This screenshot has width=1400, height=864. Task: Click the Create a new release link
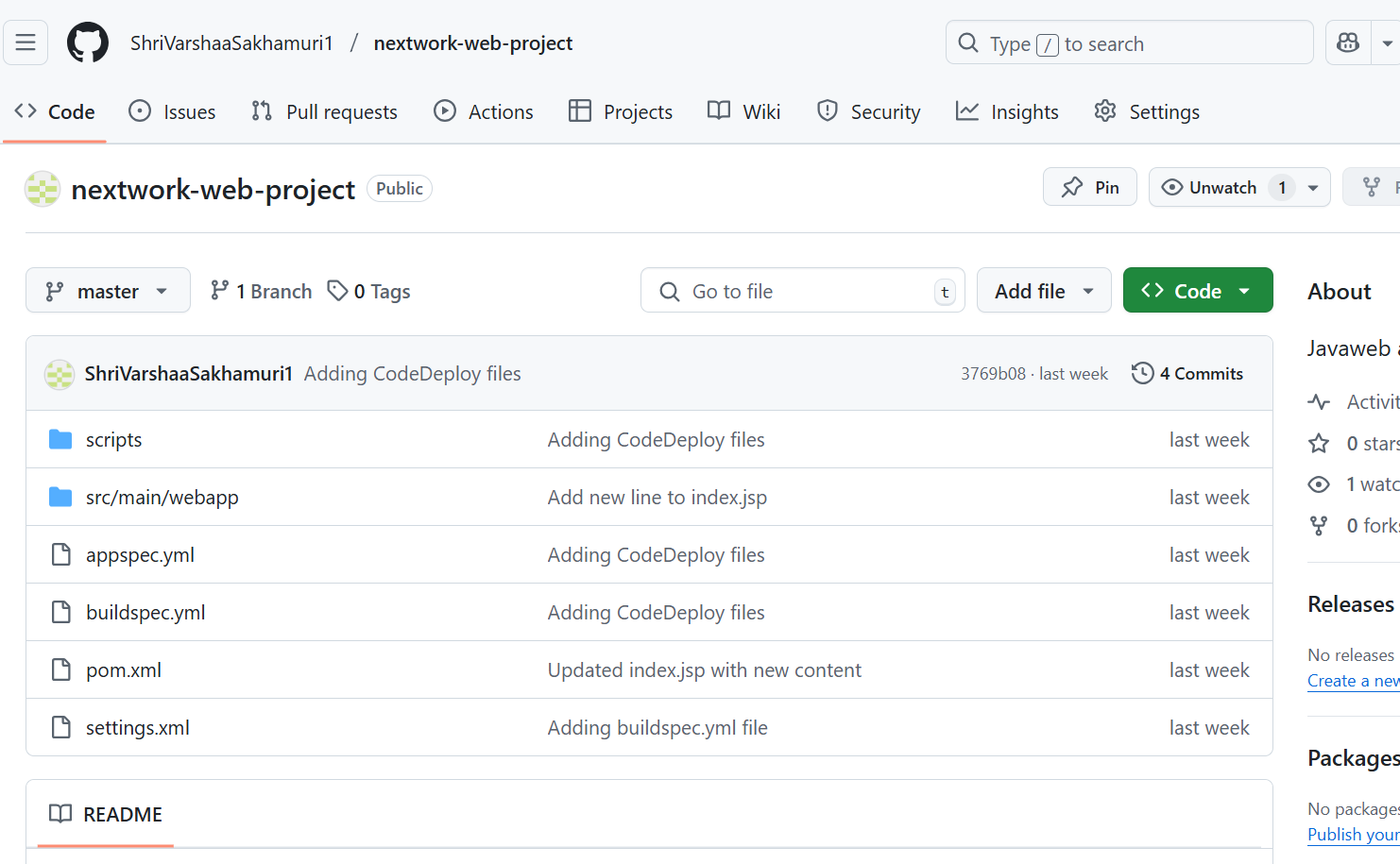click(x=1353, y=680)
